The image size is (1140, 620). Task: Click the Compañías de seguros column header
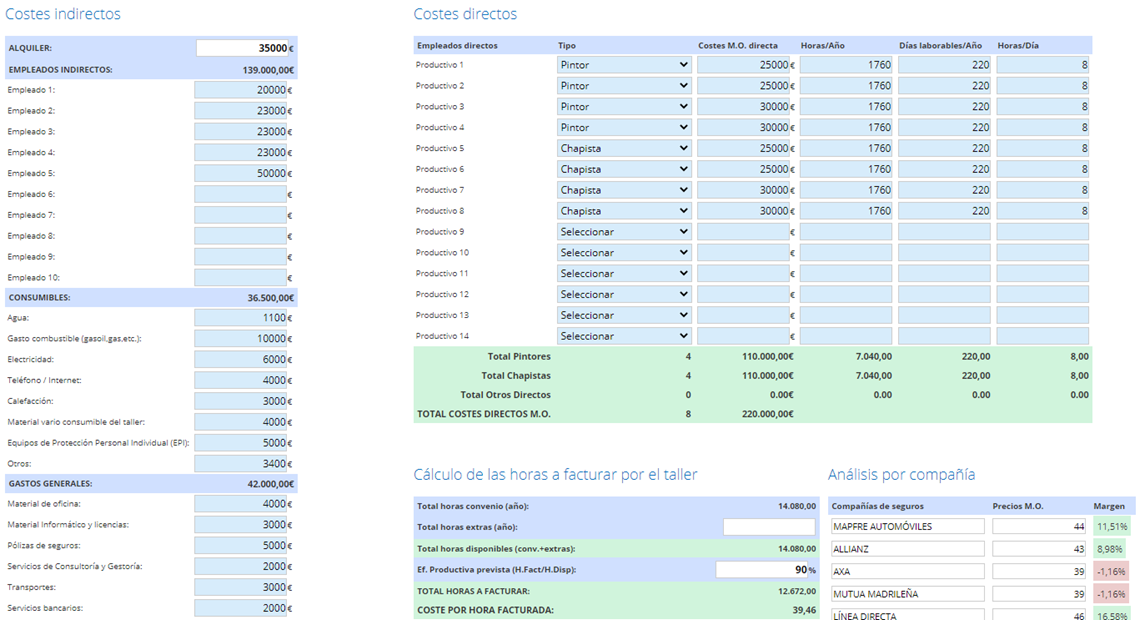point(878,507)
